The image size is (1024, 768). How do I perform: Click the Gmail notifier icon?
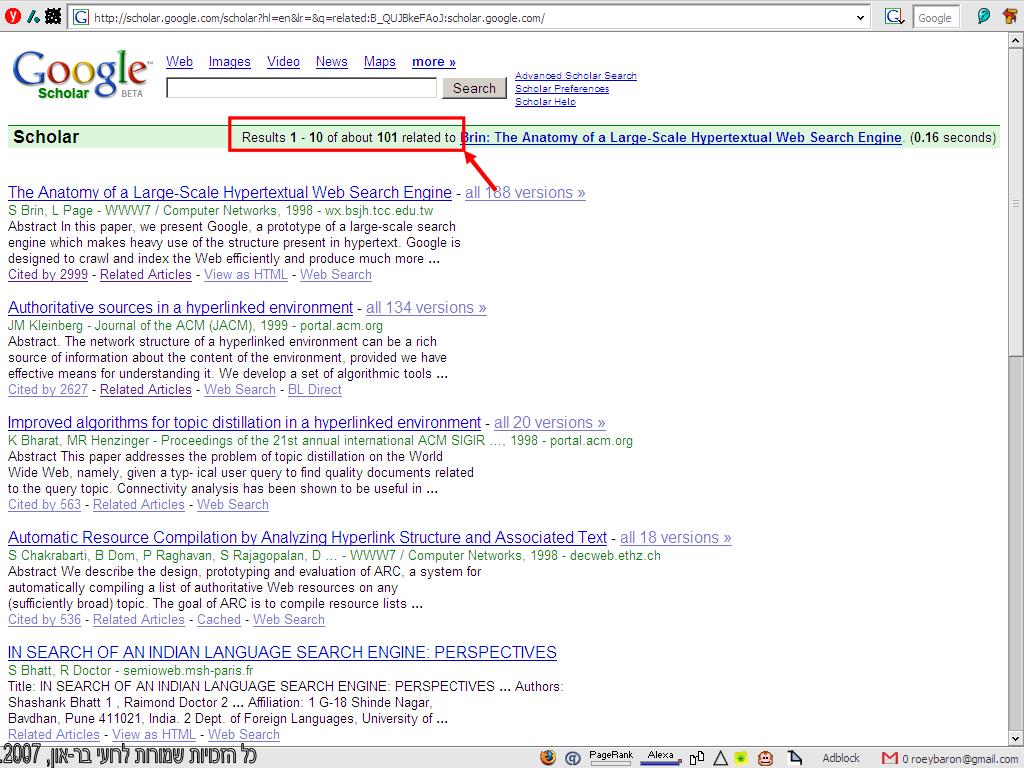(x=889, y=758)
